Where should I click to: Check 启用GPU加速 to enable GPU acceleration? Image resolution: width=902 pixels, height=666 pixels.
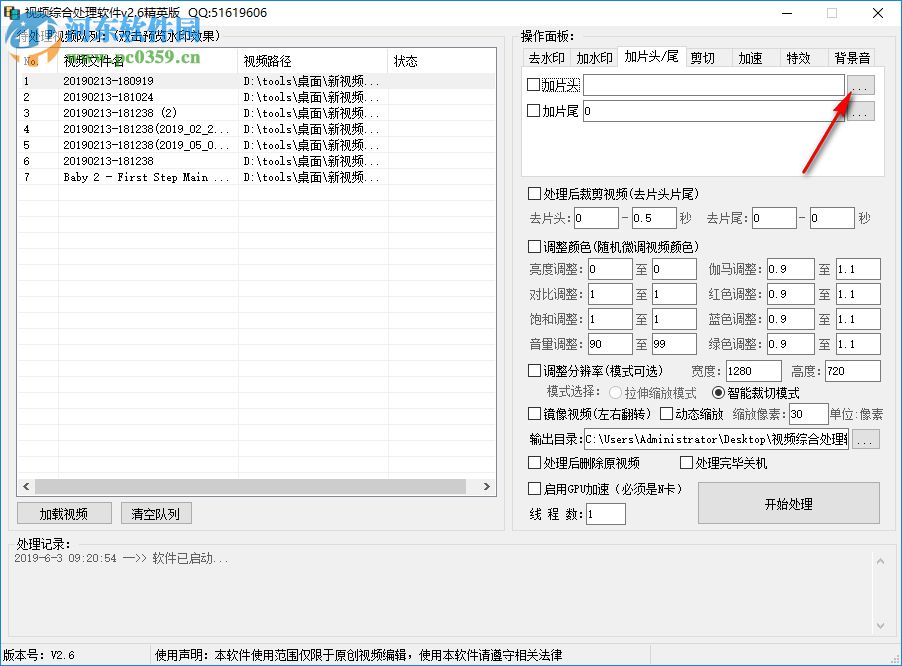536,489
